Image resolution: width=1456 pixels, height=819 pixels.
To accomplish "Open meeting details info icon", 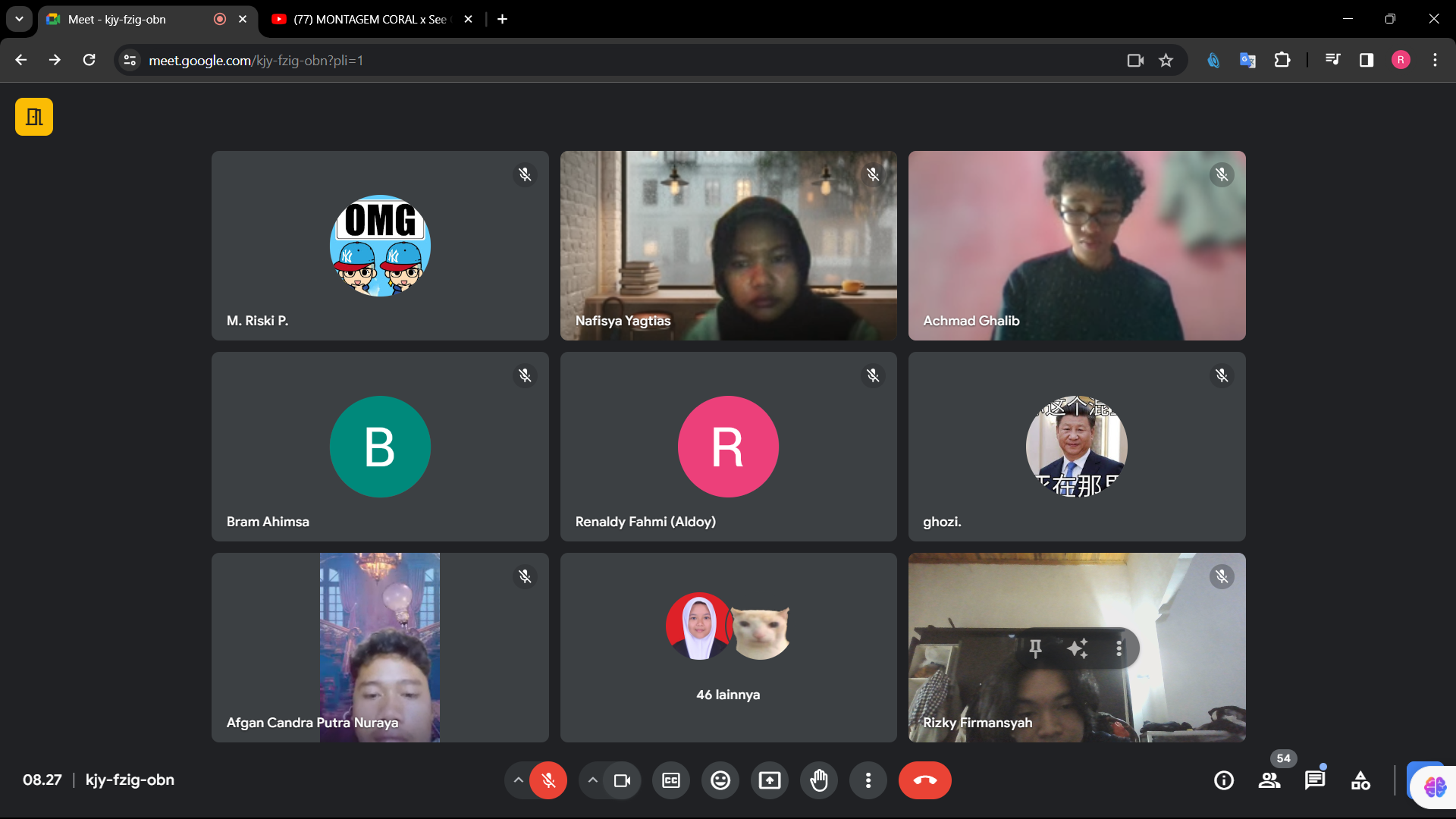I will pyautogui.click(x=1224, y=780).
